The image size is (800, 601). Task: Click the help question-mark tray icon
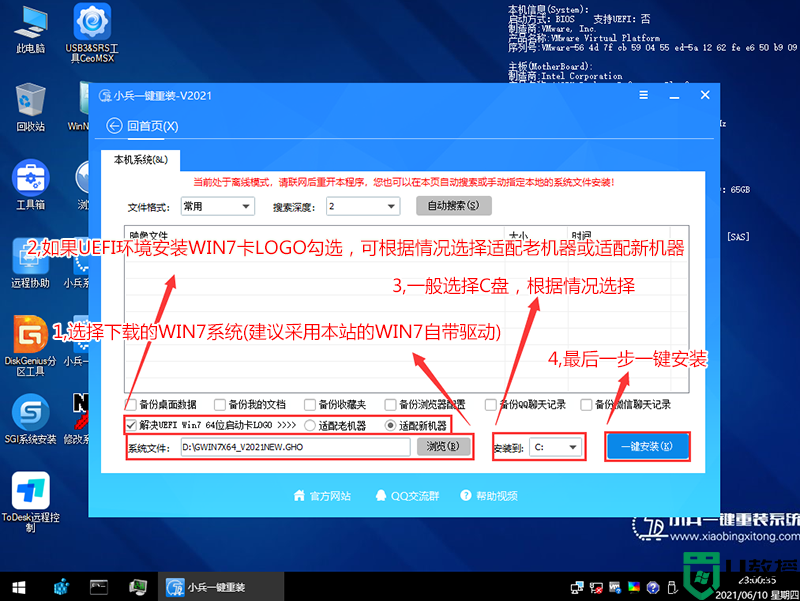(x=653, y=588)
